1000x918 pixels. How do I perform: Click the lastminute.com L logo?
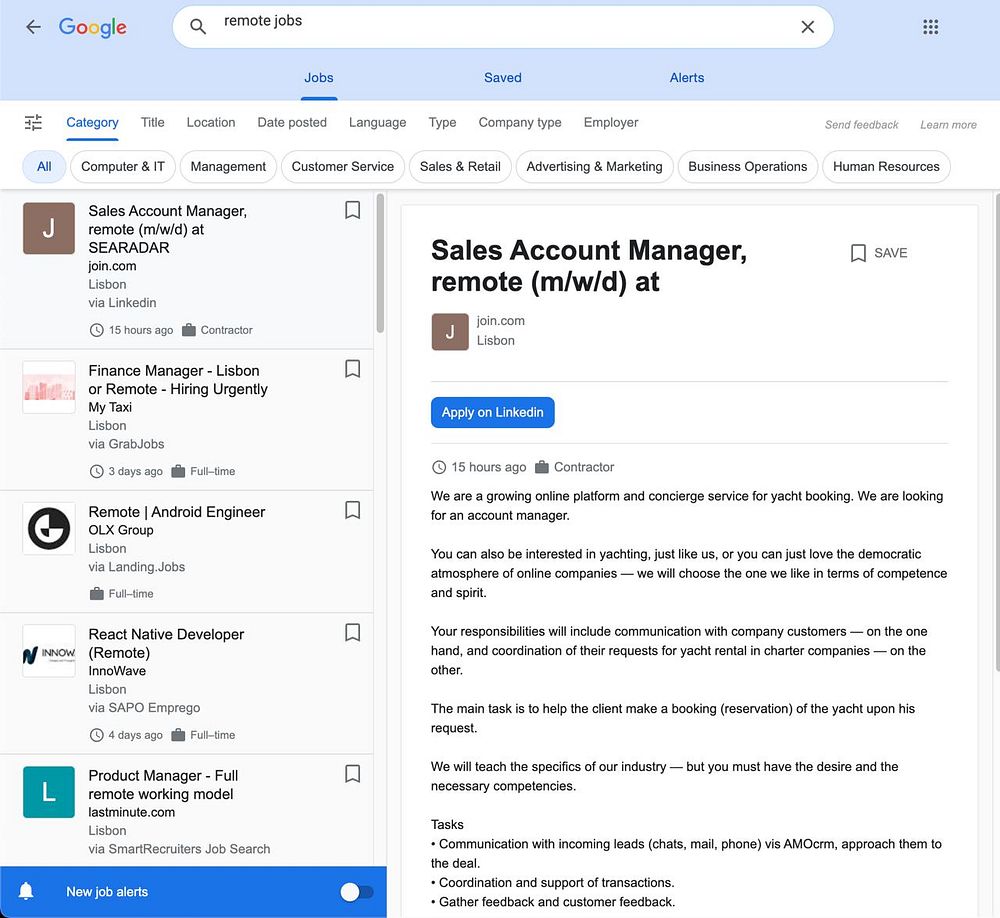49,792
